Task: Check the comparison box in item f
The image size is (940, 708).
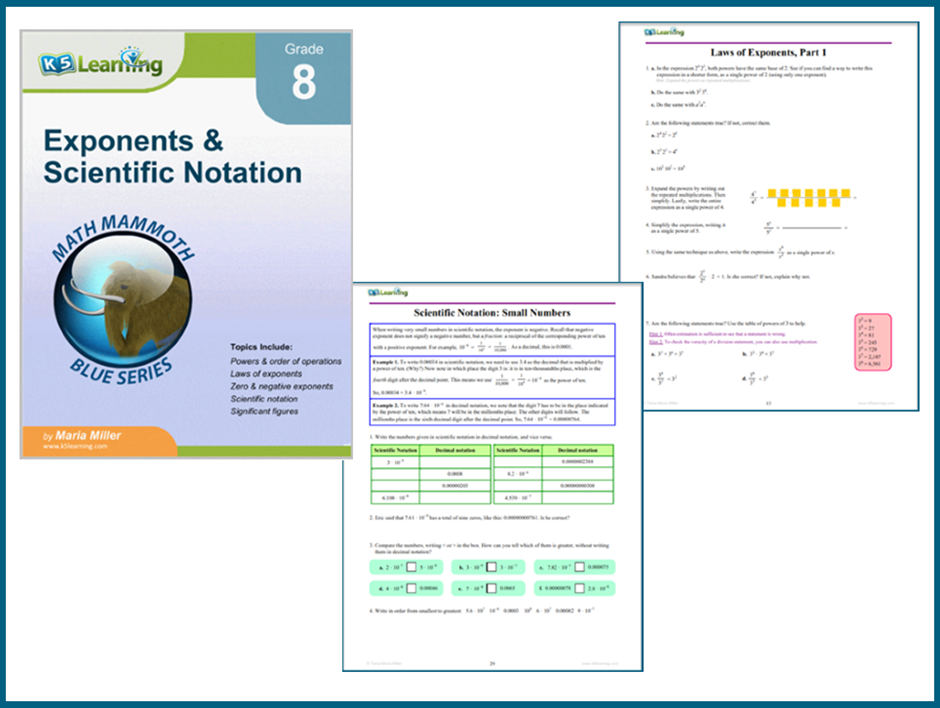Action: tap(579, 589)
